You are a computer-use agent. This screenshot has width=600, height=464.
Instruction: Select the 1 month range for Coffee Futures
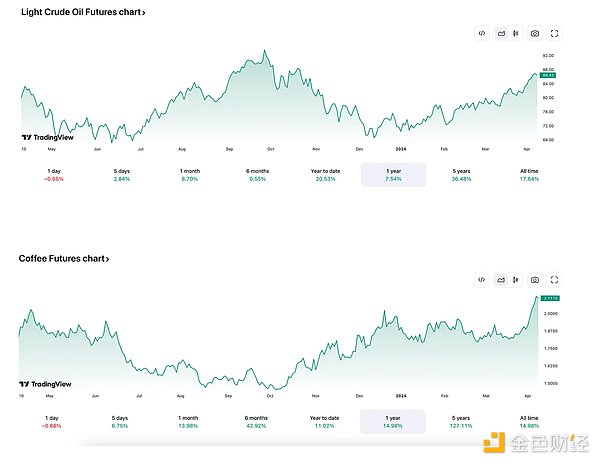point(188,421)
